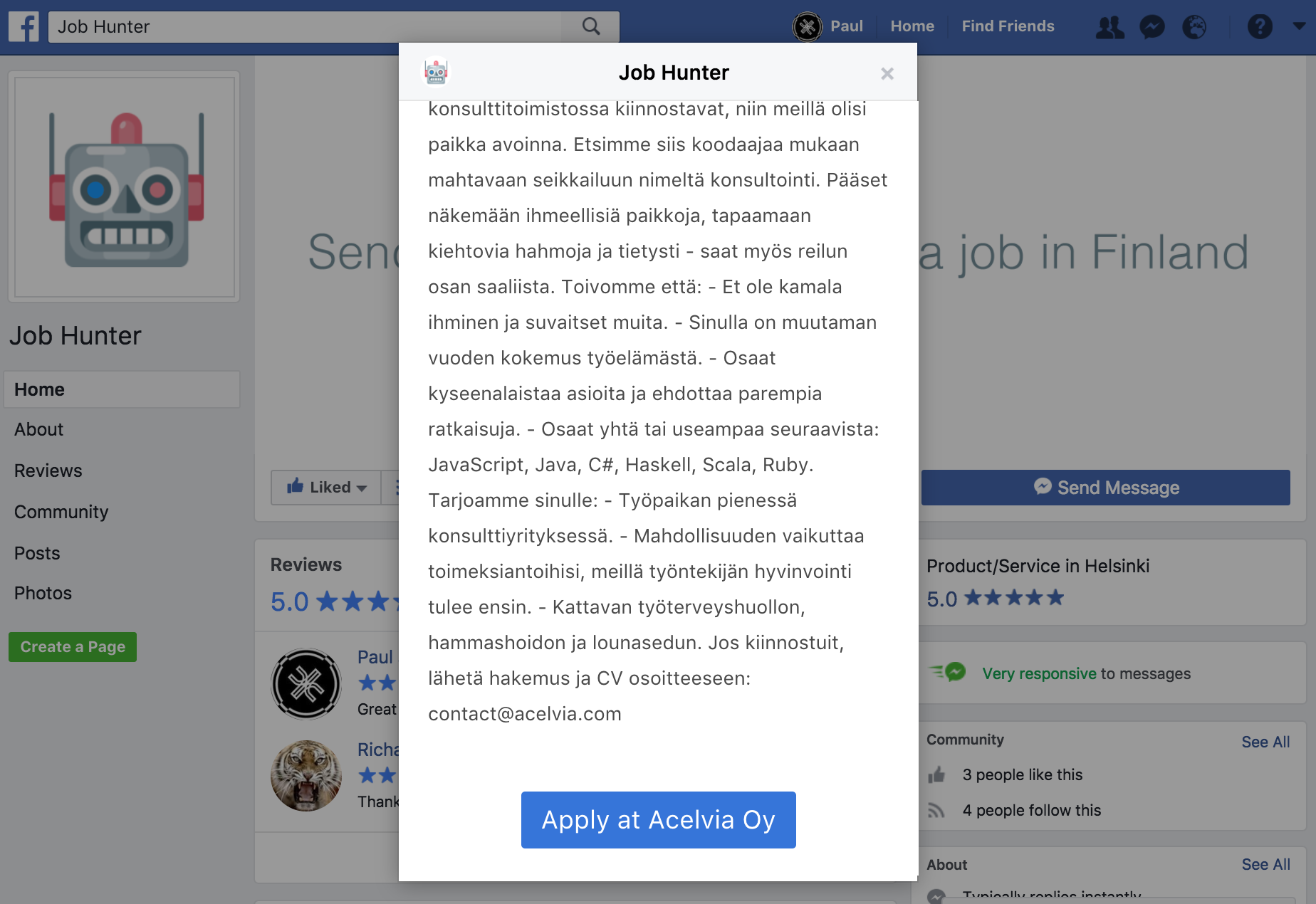This screenshot has height=904, width=1316.
Task: Close the Job Hunter dialog
Action: click(887, 73)
